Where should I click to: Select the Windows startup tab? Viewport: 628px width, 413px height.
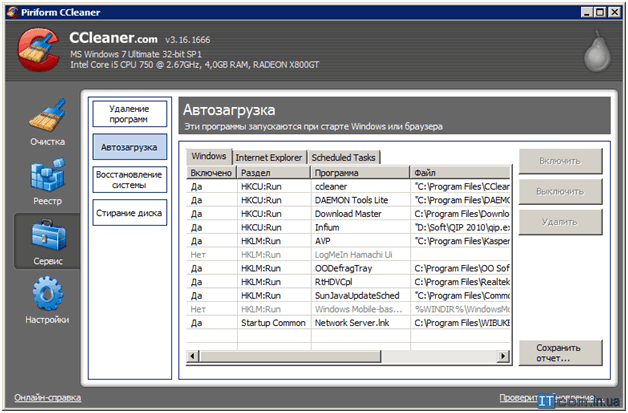click(x=208, y=157)
